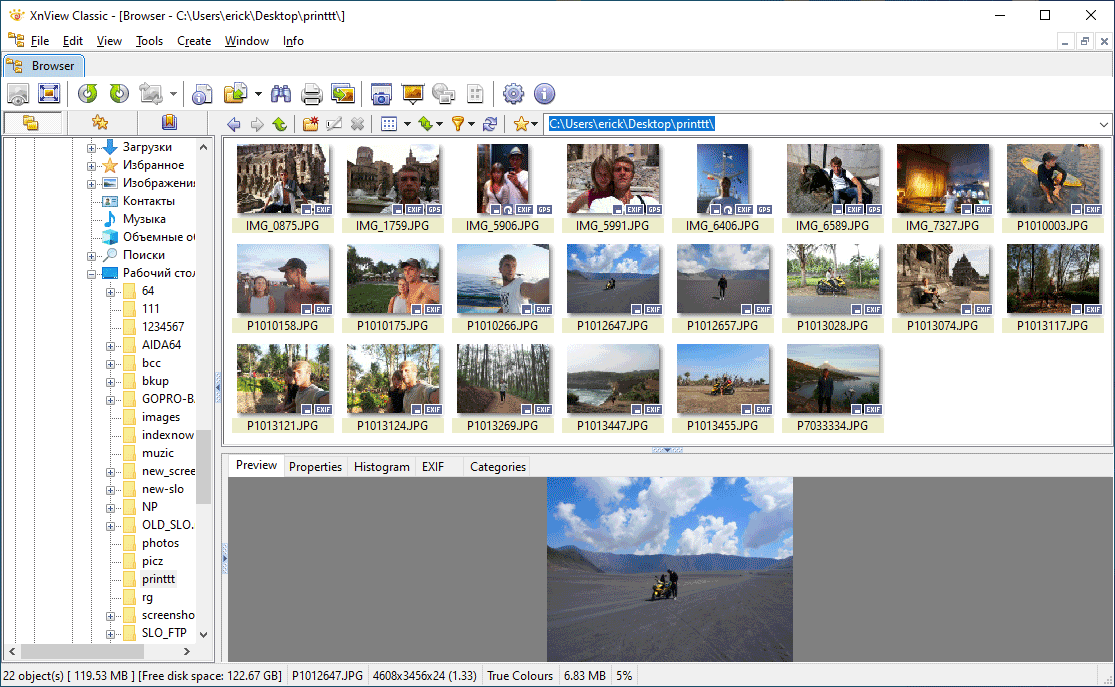
Task: Switch to the EXIF tab
Action: (432, 467)
